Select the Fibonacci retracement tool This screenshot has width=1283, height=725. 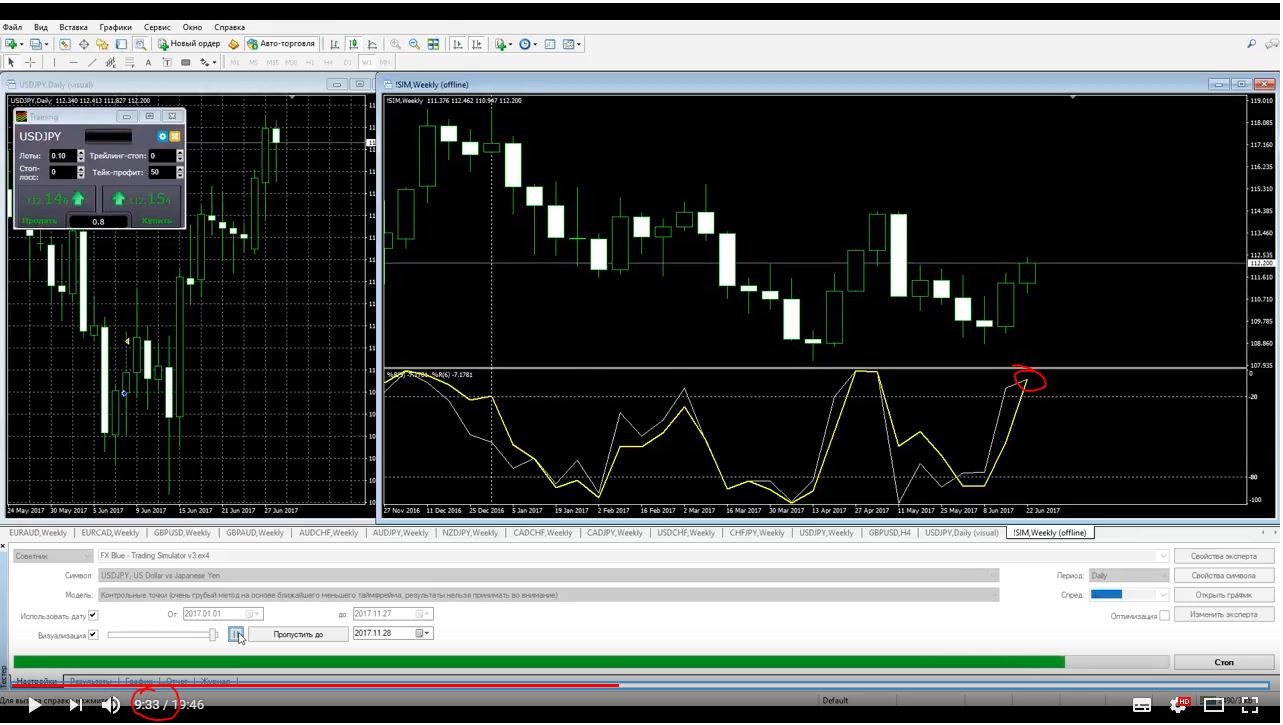pos(129,62)
